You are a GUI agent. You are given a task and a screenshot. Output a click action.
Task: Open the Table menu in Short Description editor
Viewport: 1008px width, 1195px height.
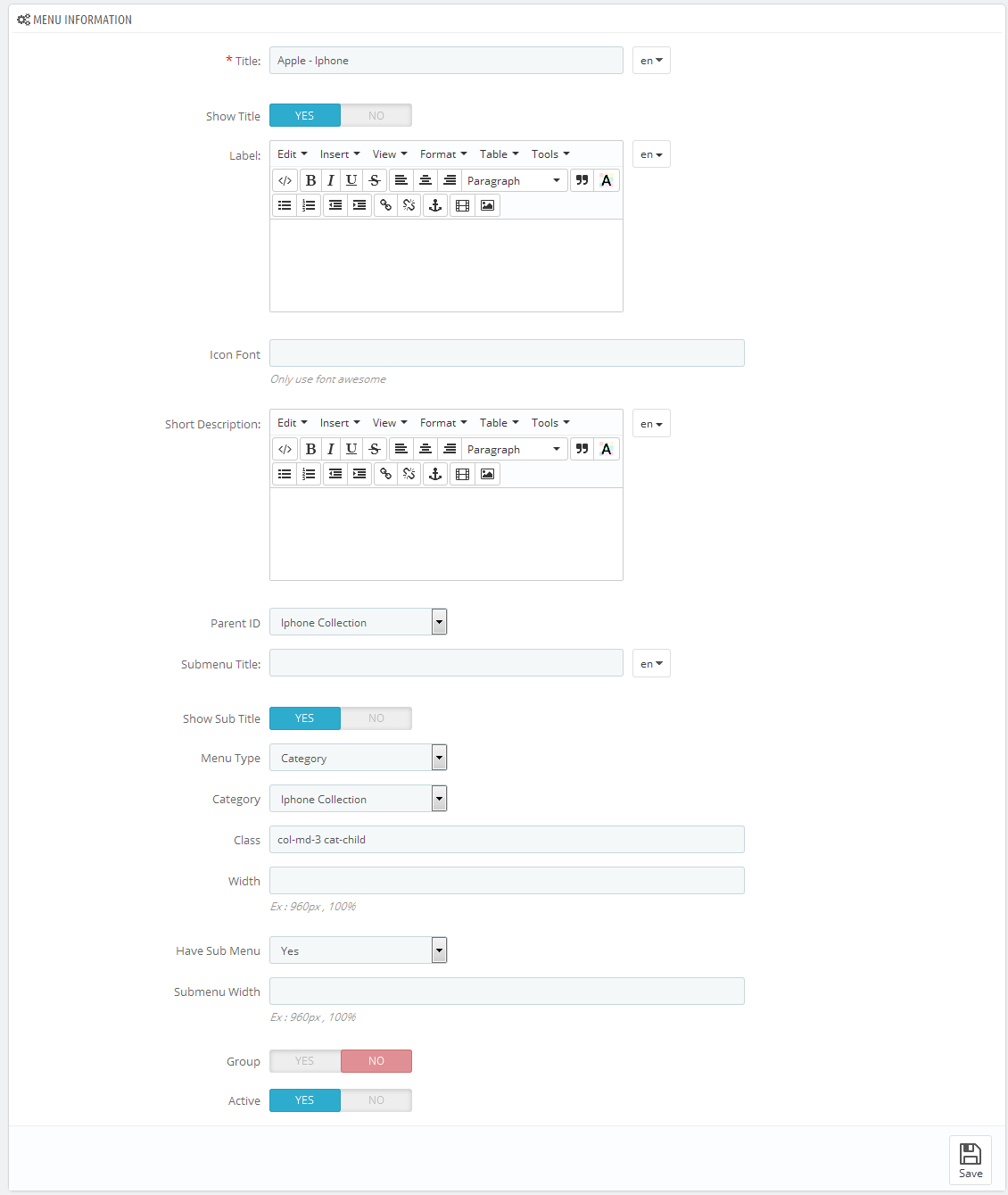[x=499, y=423]
